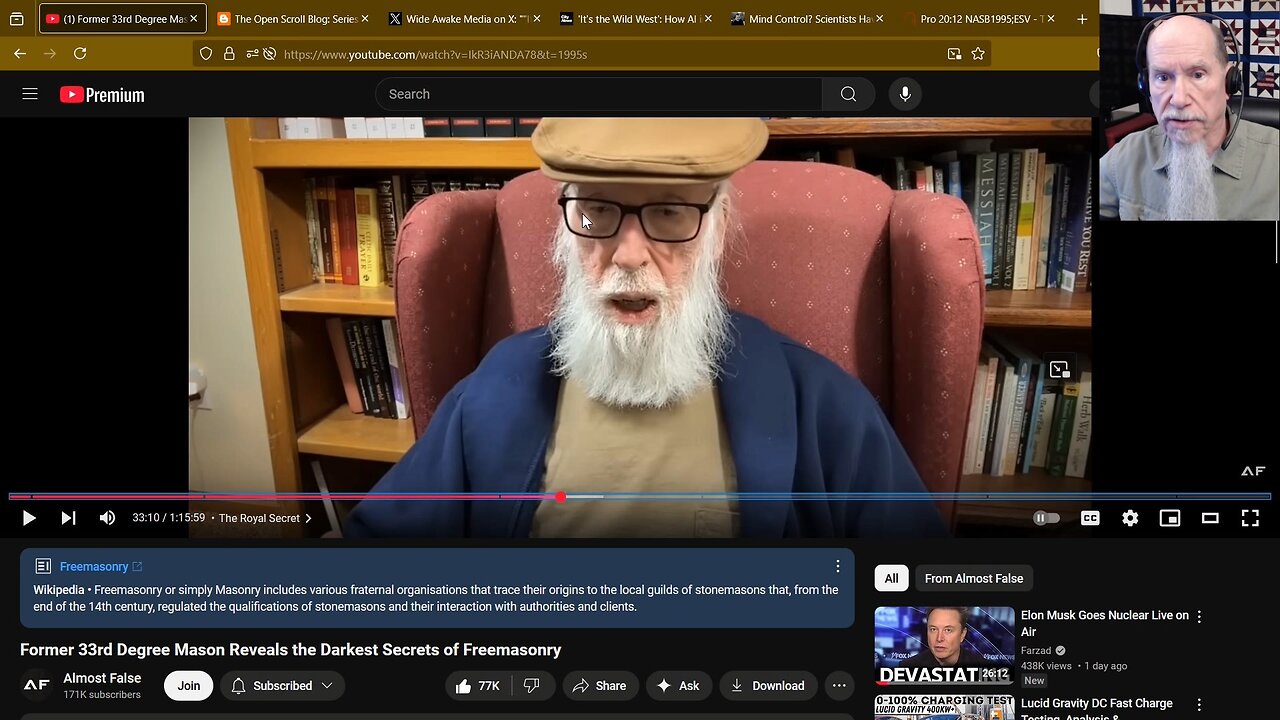Image resolution: width=1280 pixels, height=720 pixels.
Task: Play the paused video
Action: 29,518
